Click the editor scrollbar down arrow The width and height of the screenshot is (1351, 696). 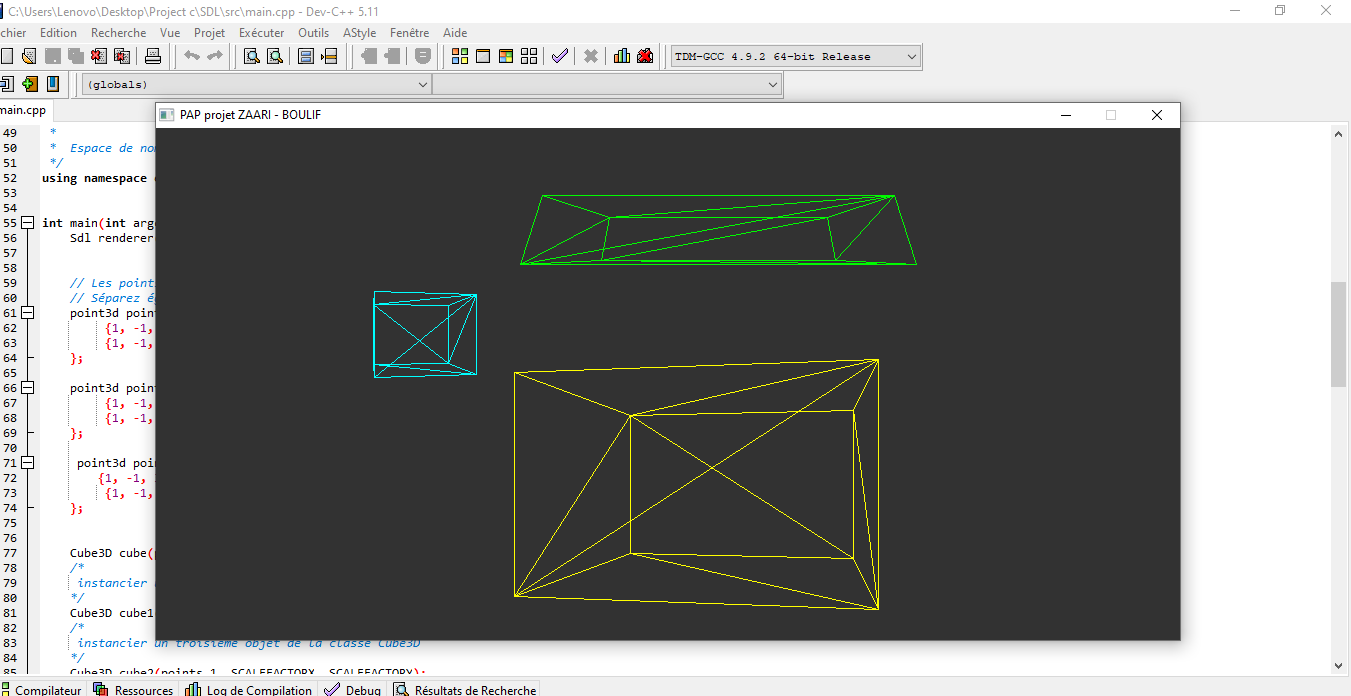point(1338,665)
